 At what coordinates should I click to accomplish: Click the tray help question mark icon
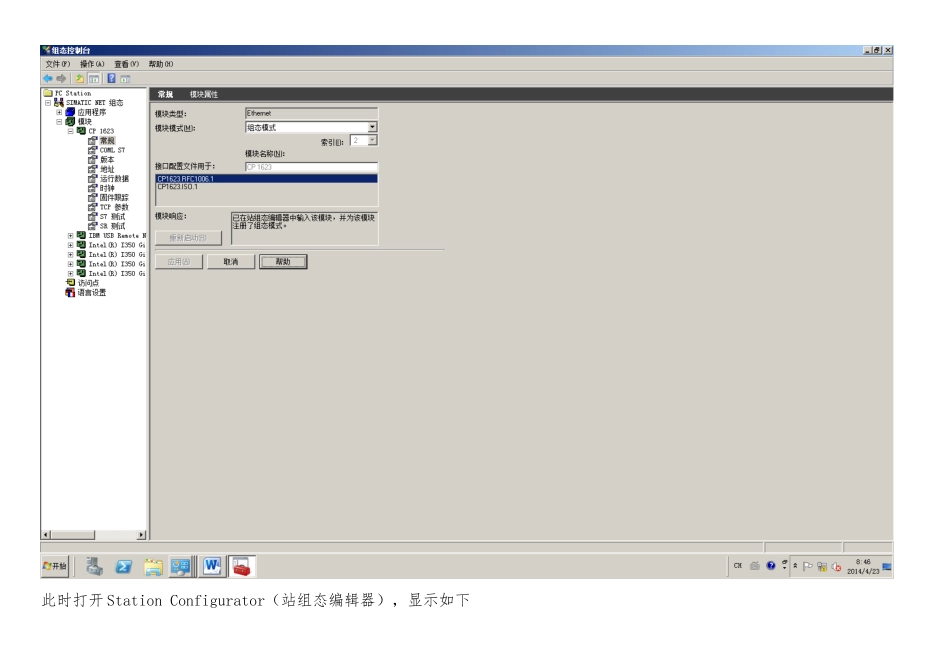(x=771, y=566)
